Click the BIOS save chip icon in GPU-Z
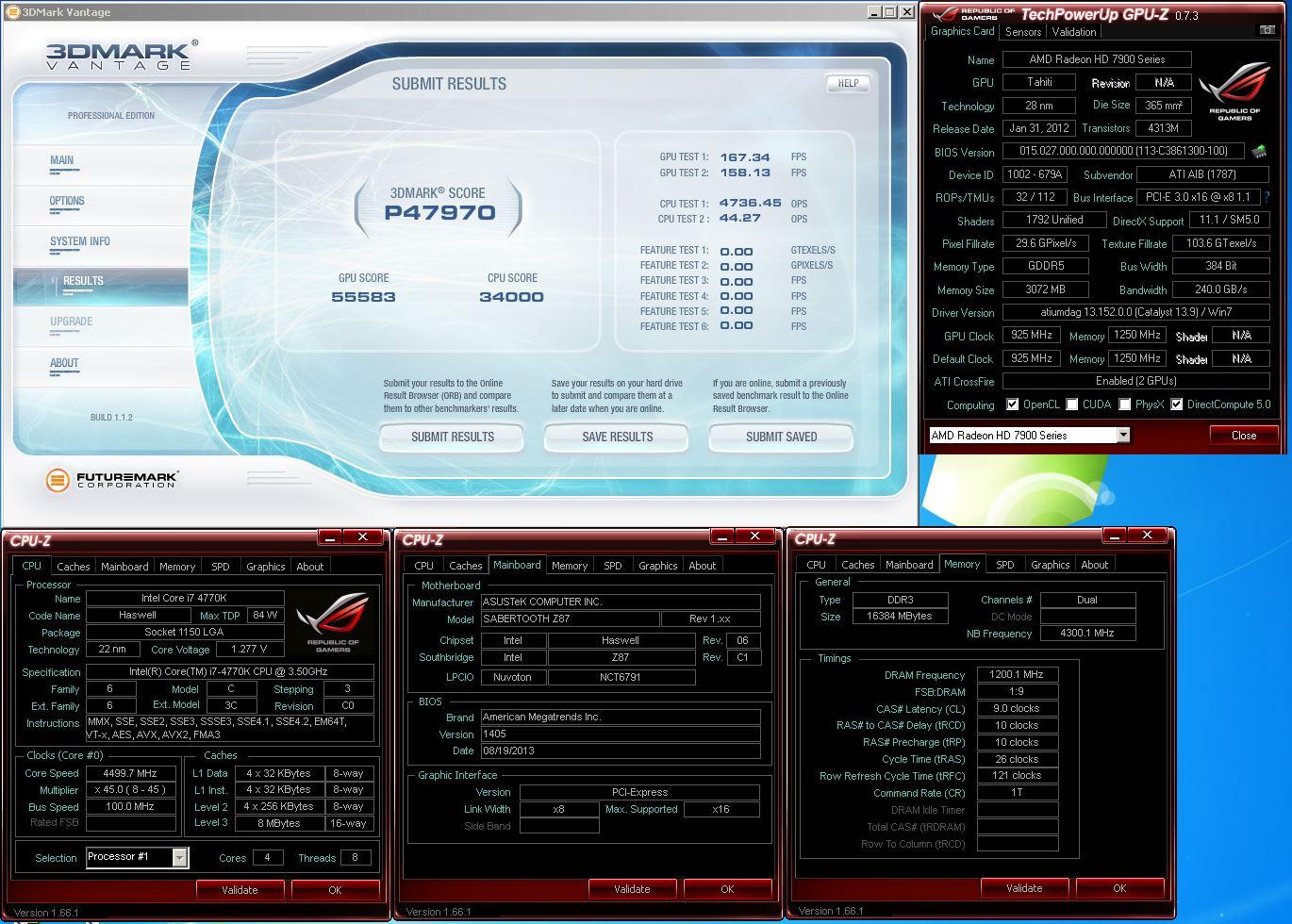The height and width of the screenshot is (924, 1292). 1259,151
